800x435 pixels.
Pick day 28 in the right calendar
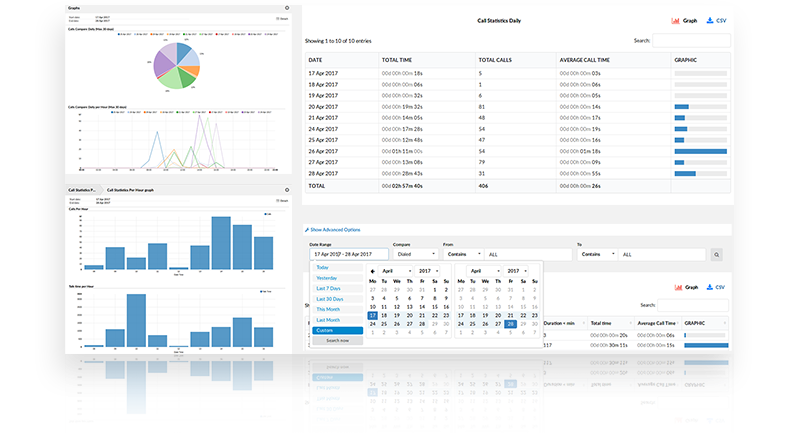click(510, 324)
